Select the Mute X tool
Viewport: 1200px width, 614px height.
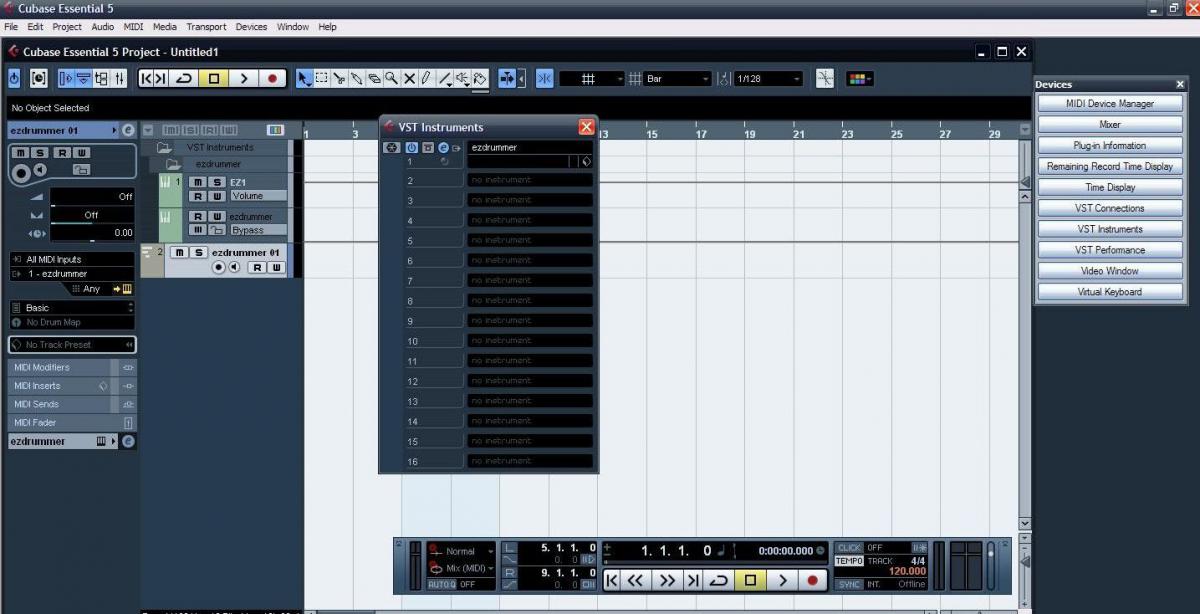pyautogui.click(x=409, y=78)
